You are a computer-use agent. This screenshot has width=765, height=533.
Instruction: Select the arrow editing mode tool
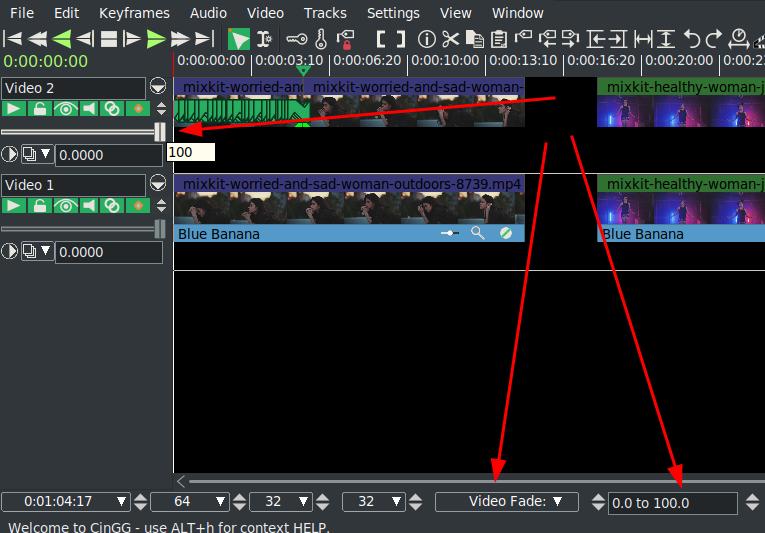[x=239, y=40]
